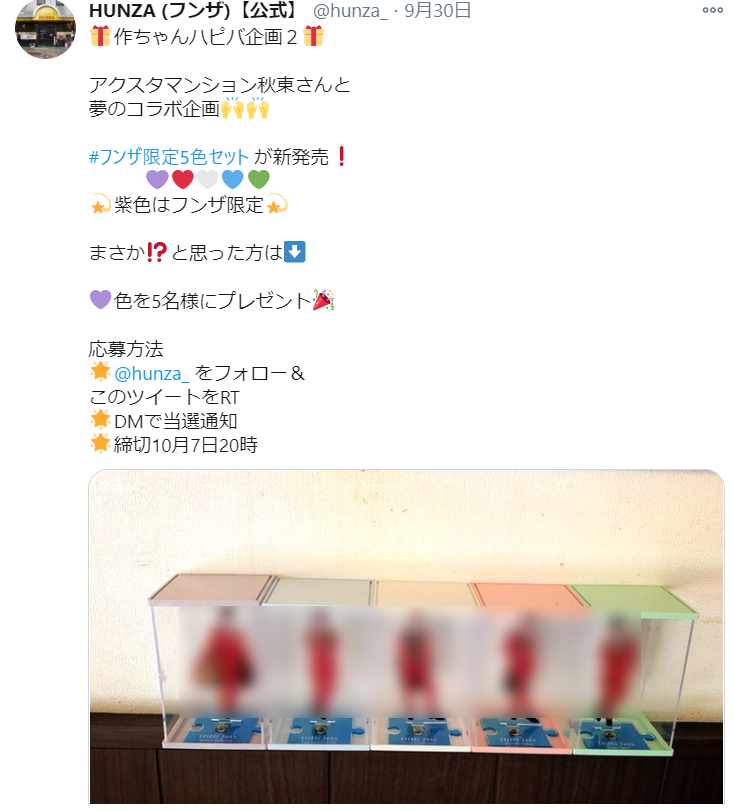Open the #フンザ限定5色セット hashtag link
The width and height of the screenshot is (734, 811).
[x=169, y=157]
